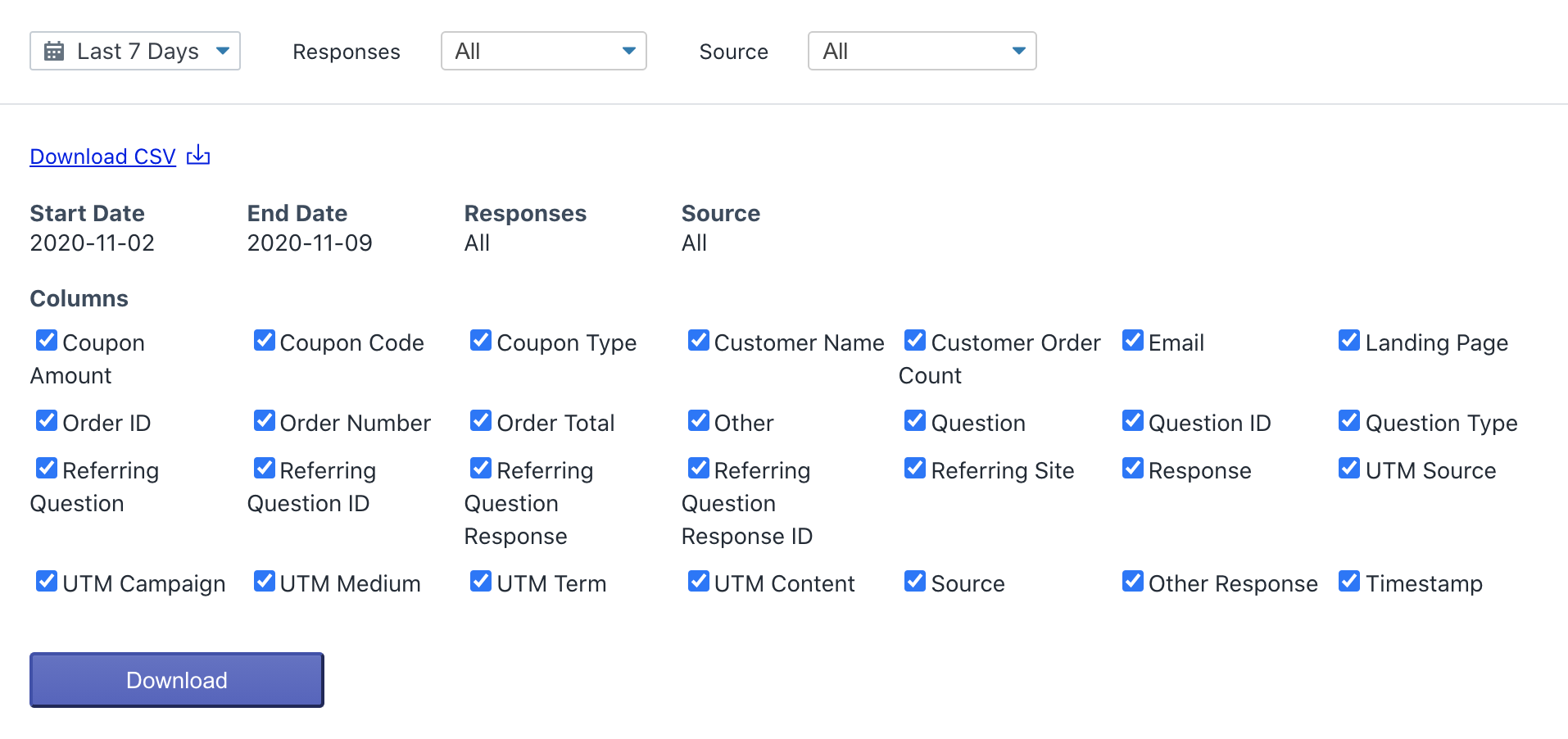Uncheck the Order Total checkbox
Screen dimensions: 1568x739
pos(481,420)
